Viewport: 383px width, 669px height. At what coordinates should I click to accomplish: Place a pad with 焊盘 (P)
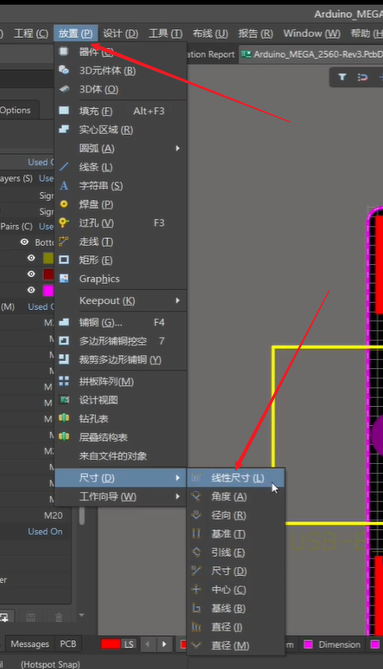tap(121, 204)
